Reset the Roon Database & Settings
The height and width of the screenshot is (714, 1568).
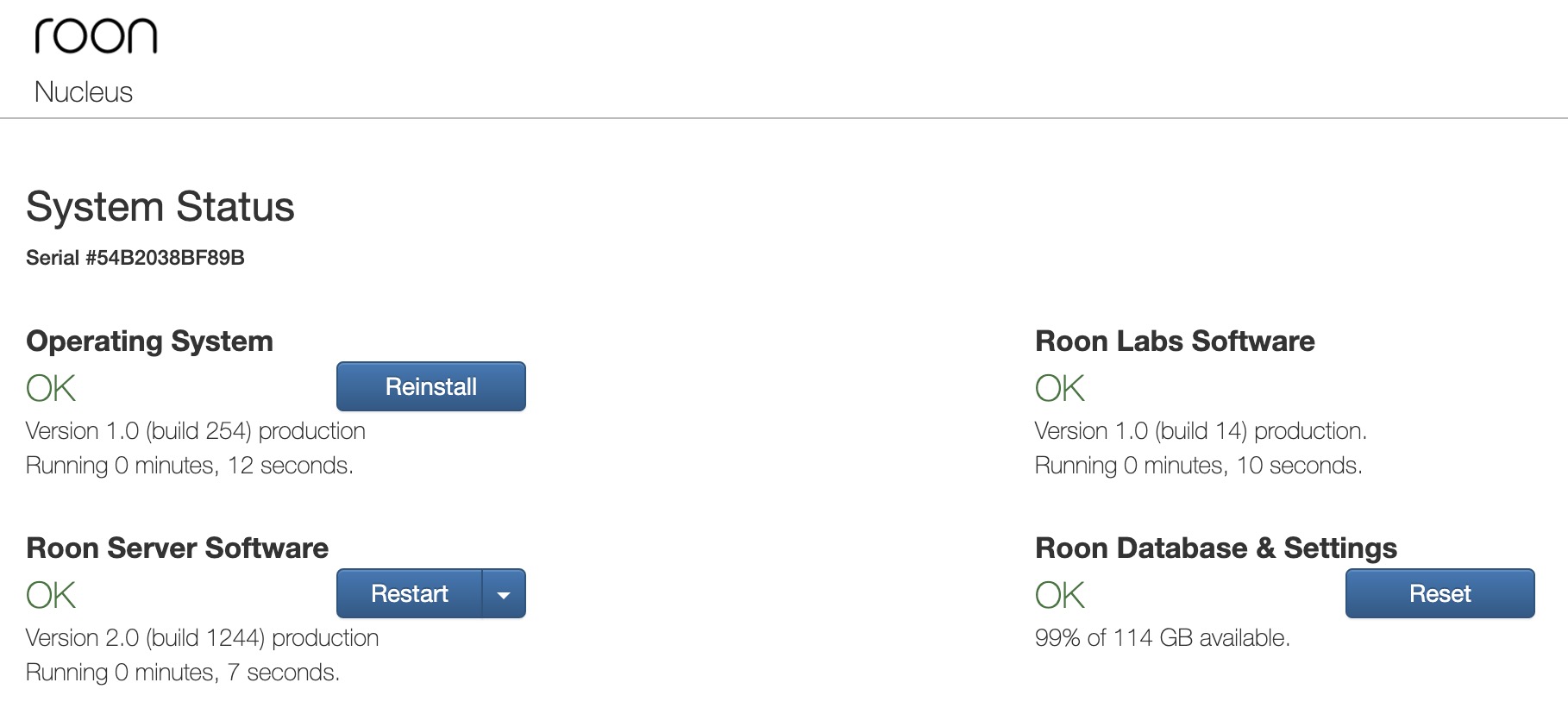coord(1439,593)
